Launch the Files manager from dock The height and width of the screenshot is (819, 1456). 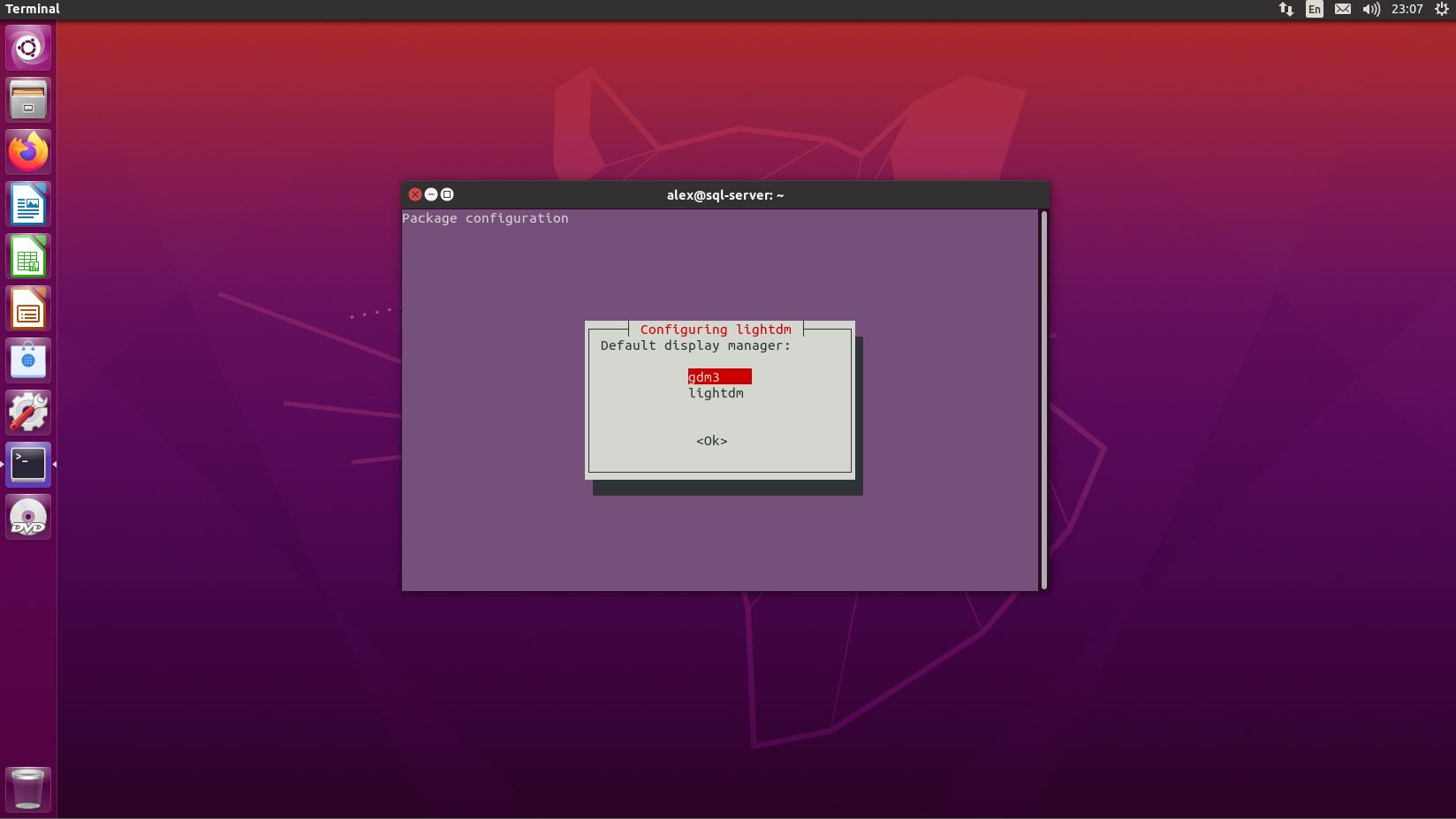tap(28, 100)
